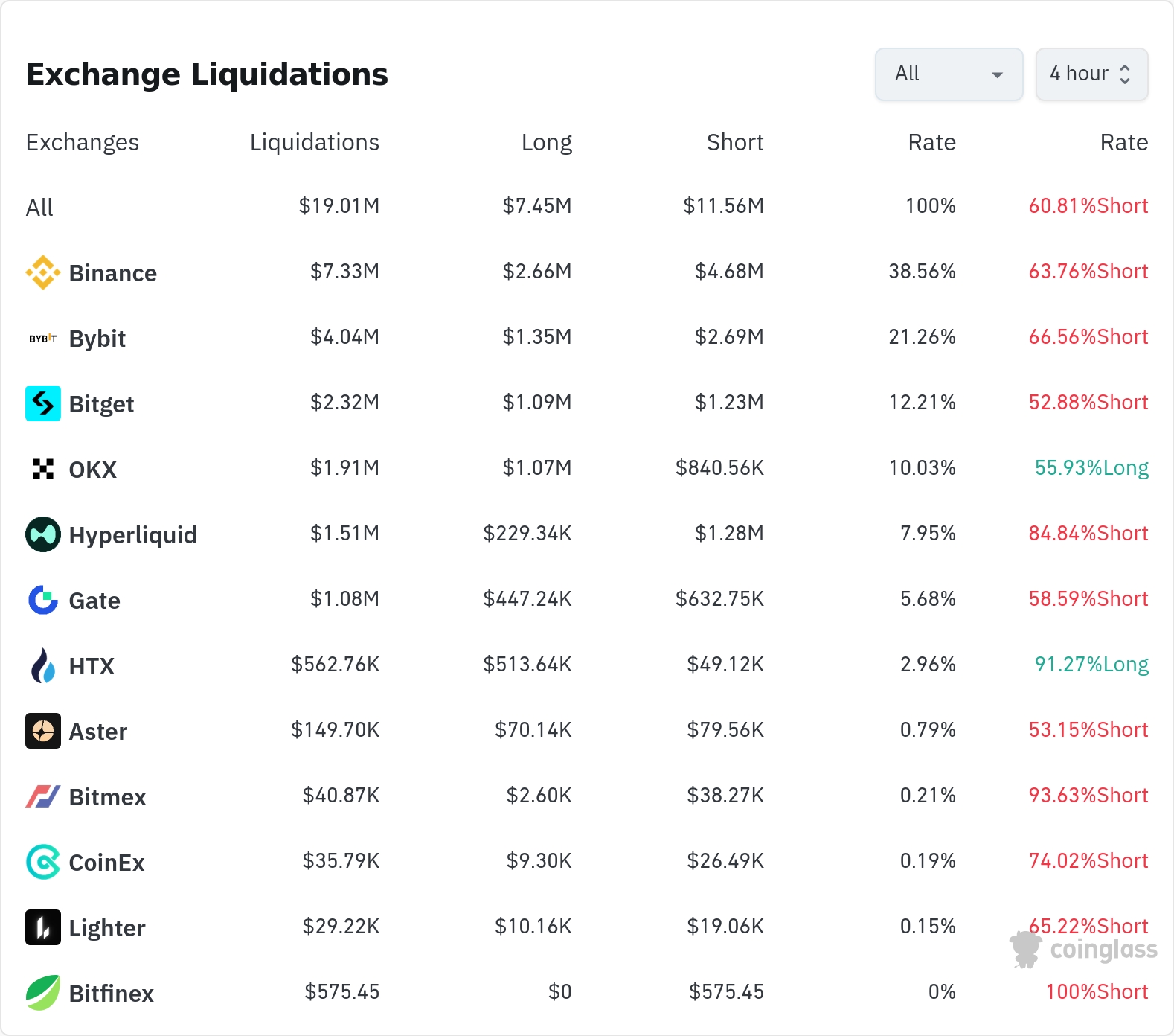Click the Binance exchange logo icon
1174x1036 pixels.
pyautogui.click(x=43, y=272)
